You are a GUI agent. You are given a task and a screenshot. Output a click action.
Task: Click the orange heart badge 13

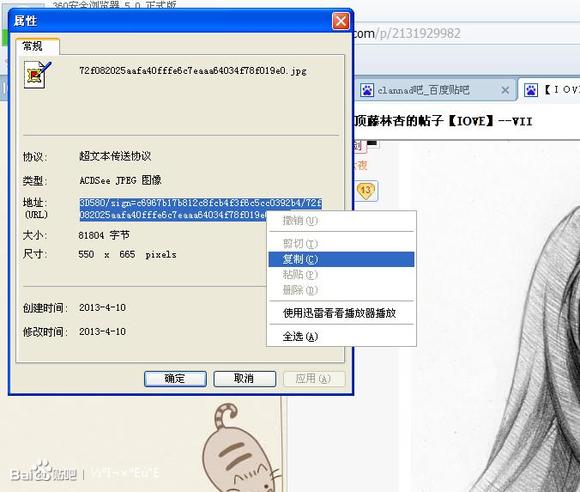click(x=365, y=191)
